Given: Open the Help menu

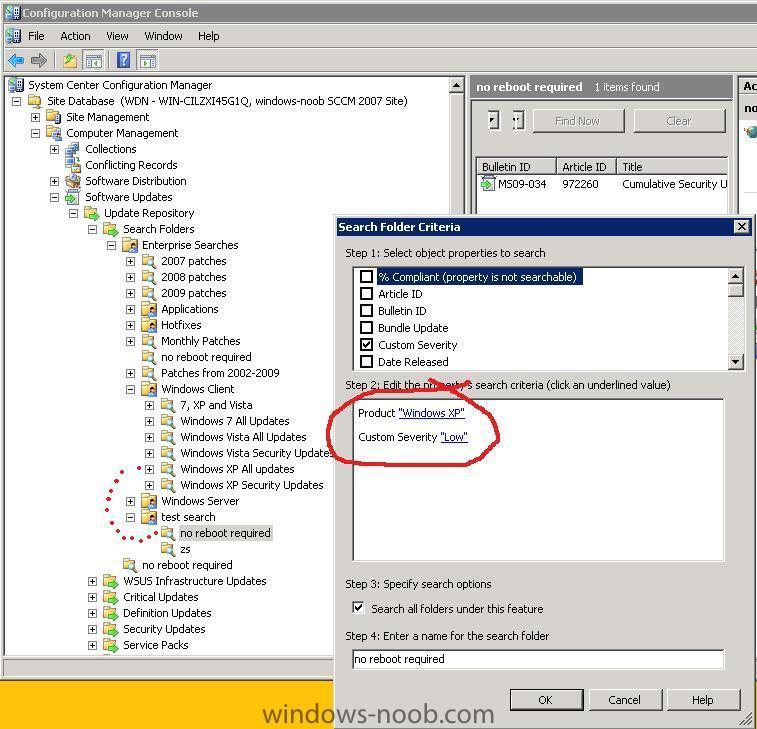Looking at the screenshot, I should [x=209, y=36].
